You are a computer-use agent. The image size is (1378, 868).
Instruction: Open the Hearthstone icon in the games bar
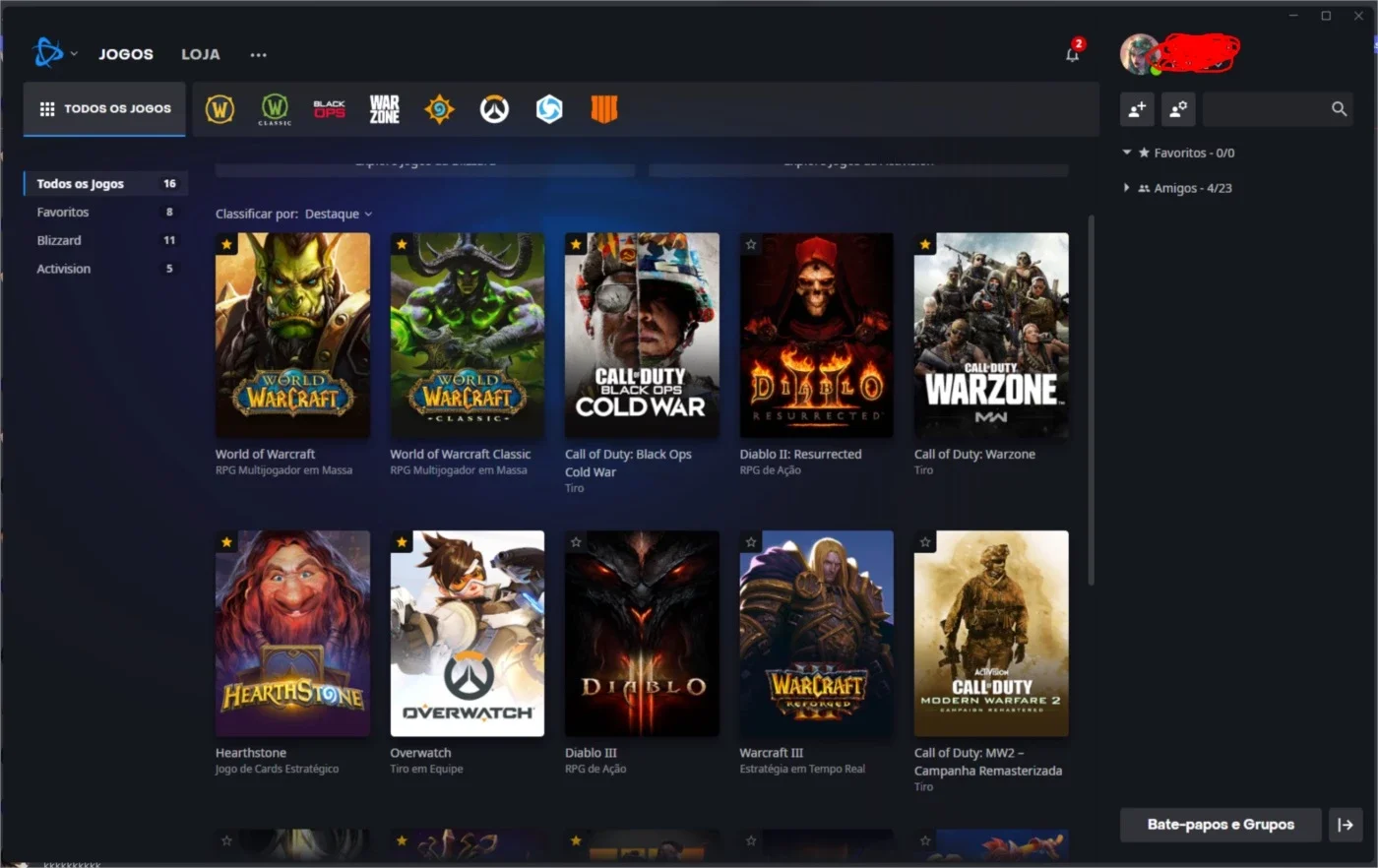coord(439,109)
